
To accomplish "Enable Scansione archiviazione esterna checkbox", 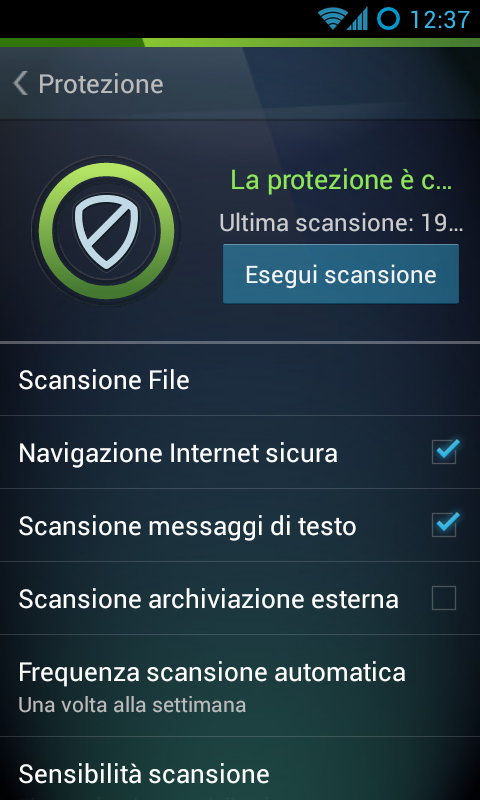I will tap(444, 598).
